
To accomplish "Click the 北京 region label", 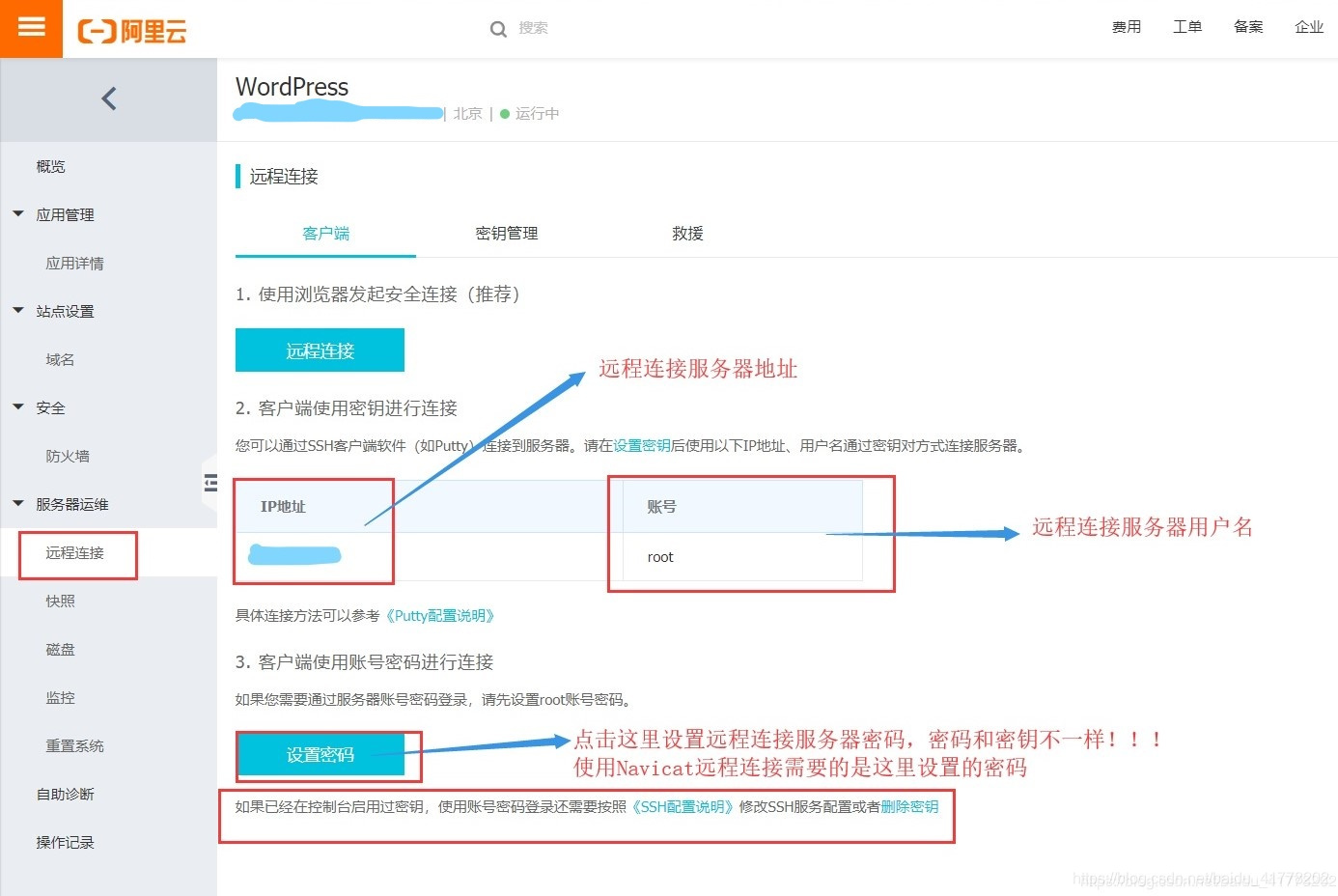I will click(x=468, y=114).
